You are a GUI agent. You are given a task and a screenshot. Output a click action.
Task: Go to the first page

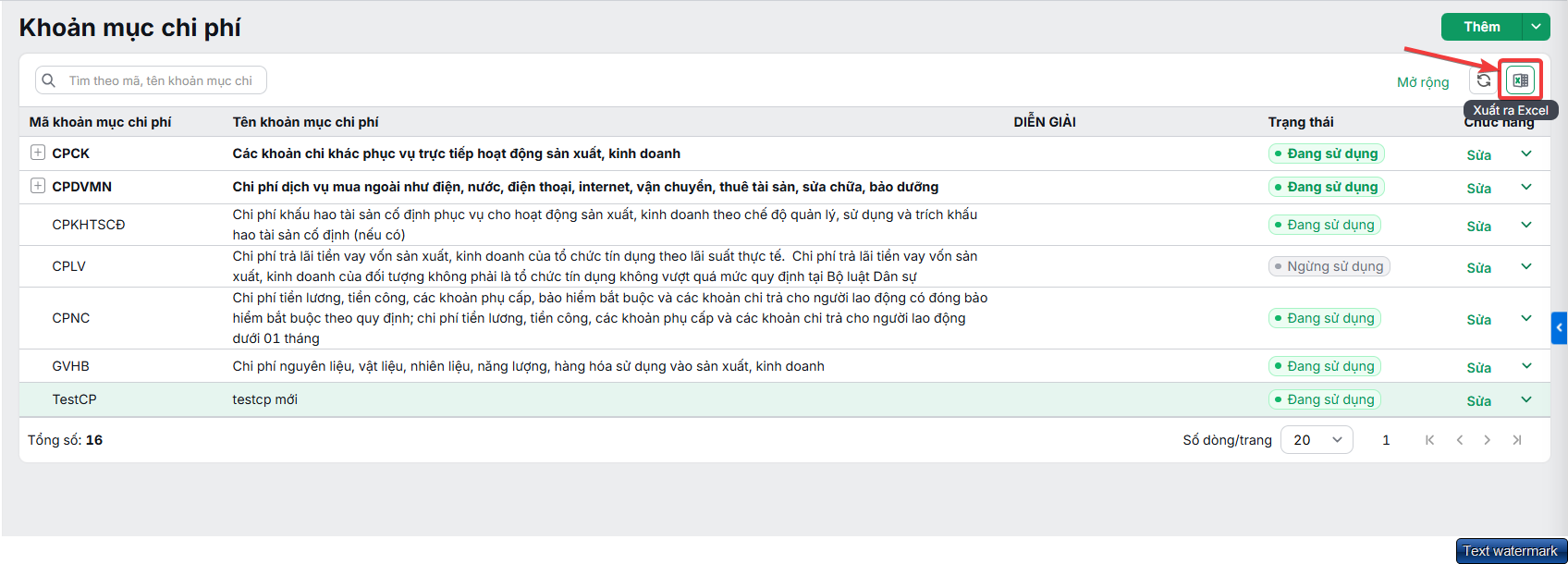1429,440
